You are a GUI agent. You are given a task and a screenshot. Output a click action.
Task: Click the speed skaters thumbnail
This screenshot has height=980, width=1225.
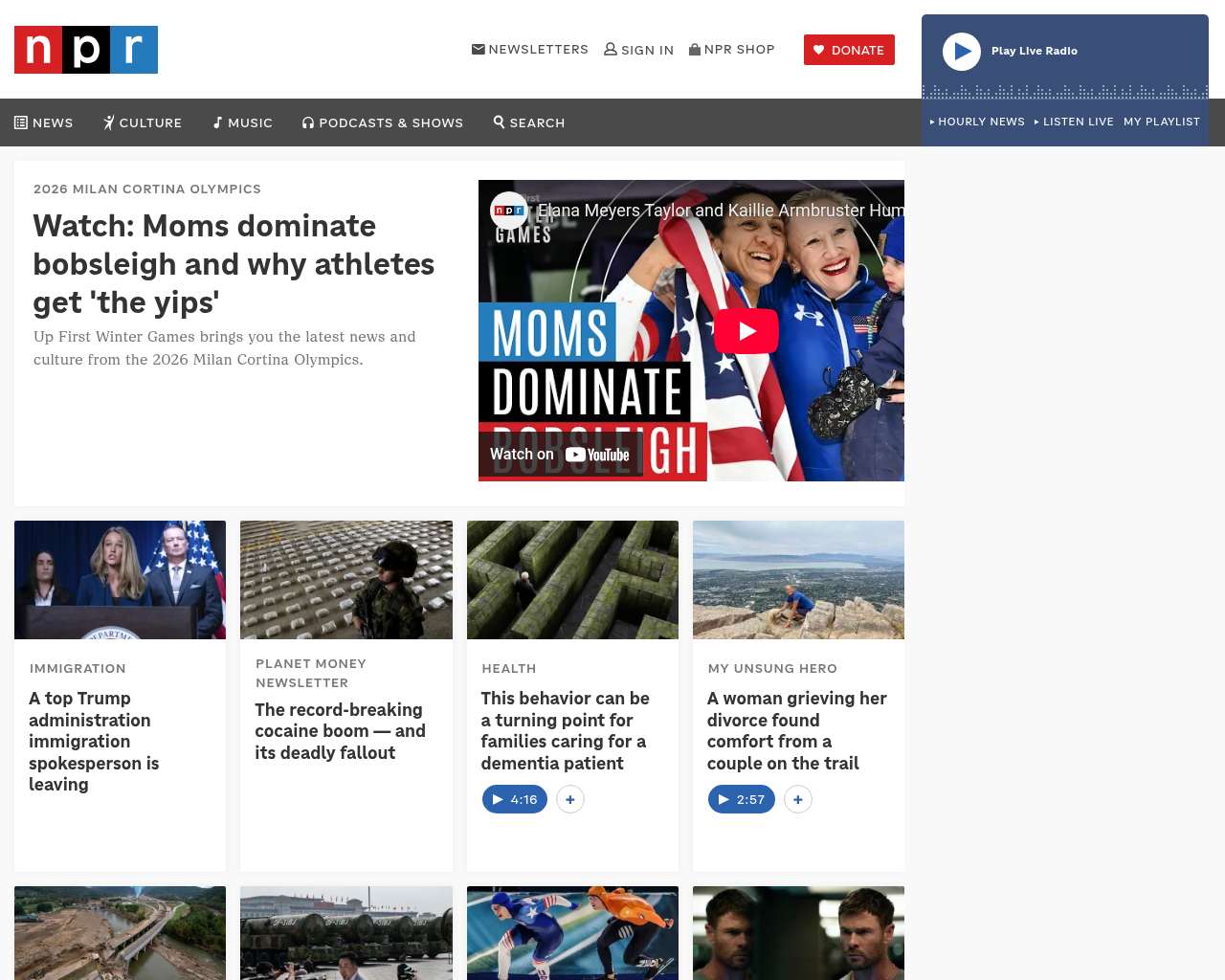click(572, 933)
